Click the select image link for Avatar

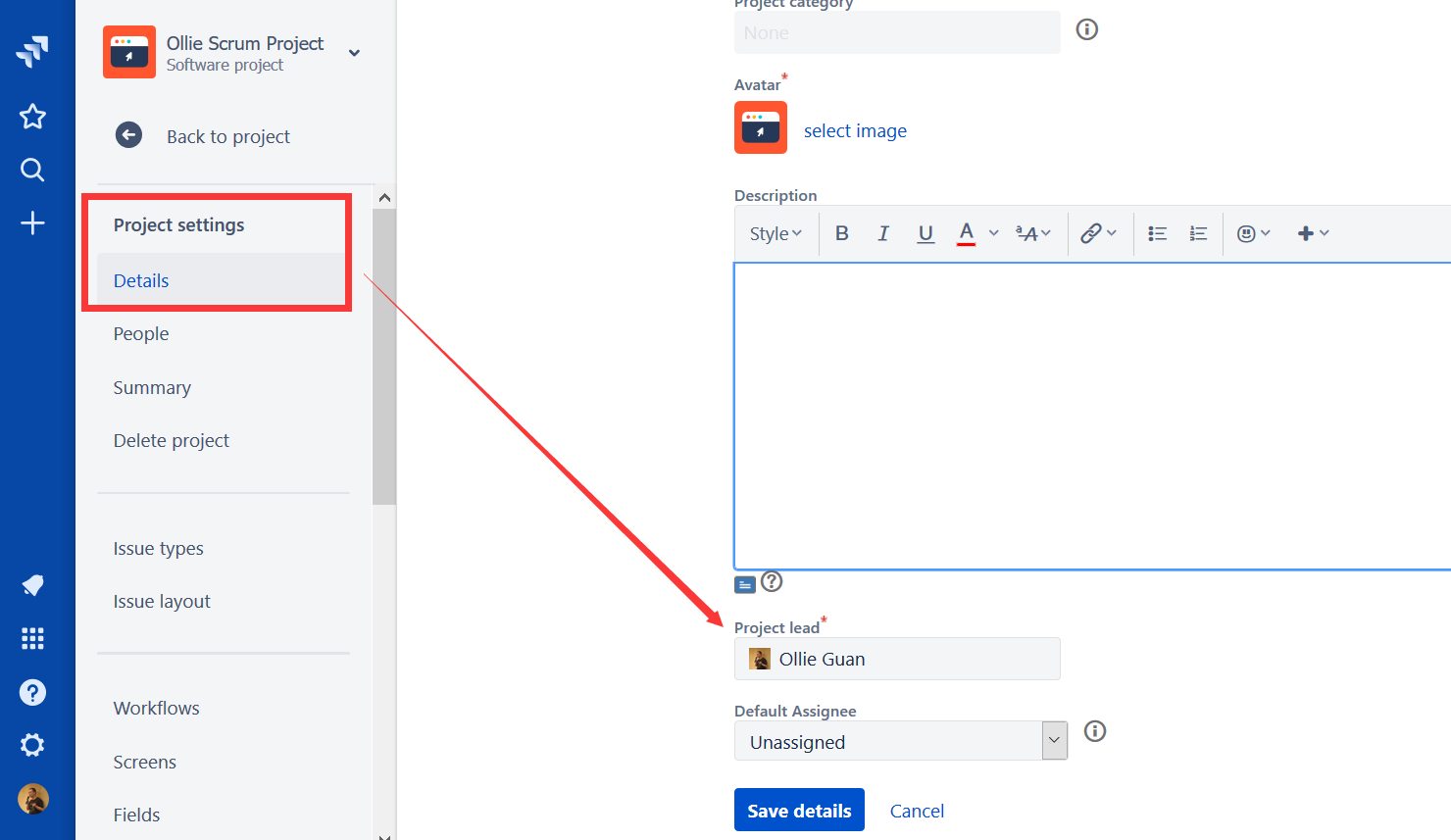tap(854, 129)
